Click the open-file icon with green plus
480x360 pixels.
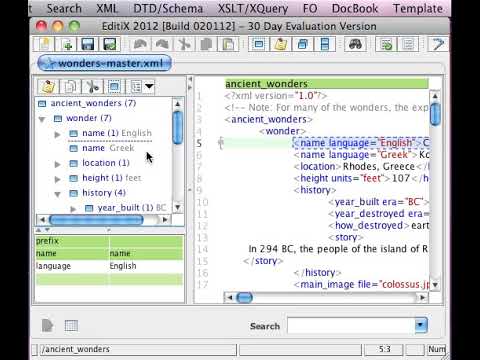coord(66,44)
